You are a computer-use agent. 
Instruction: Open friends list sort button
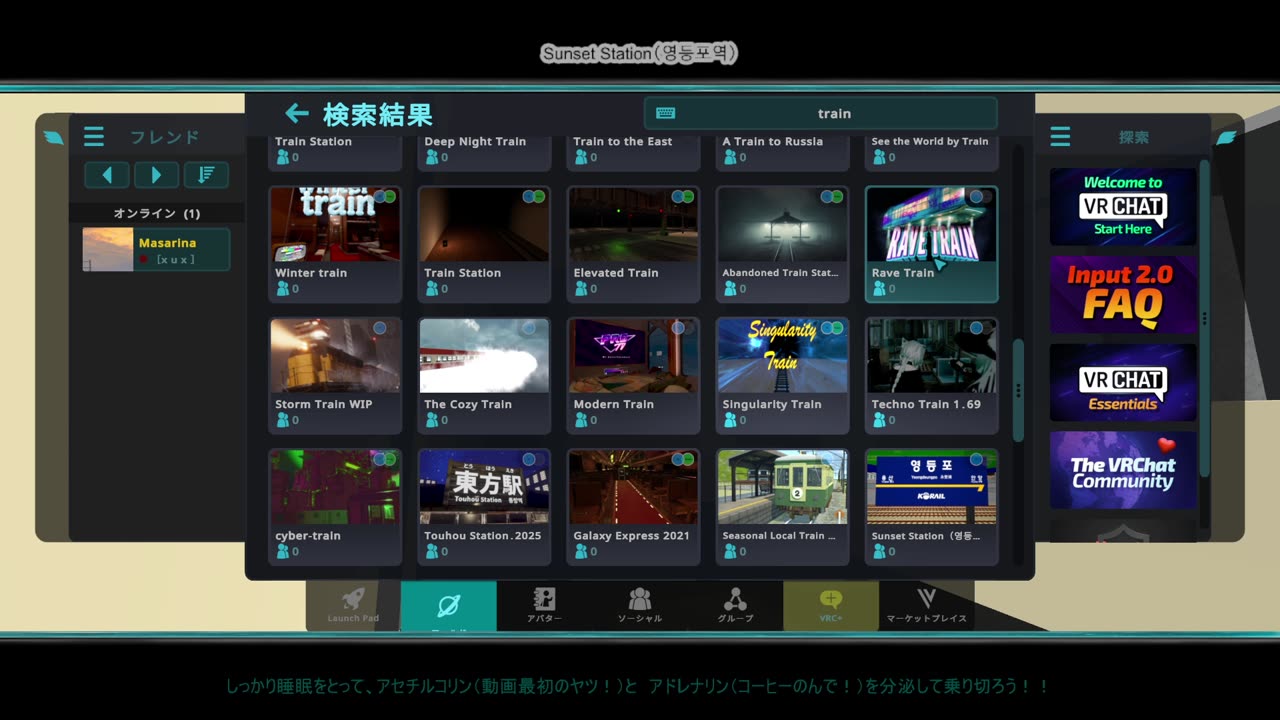coord(206,175)
